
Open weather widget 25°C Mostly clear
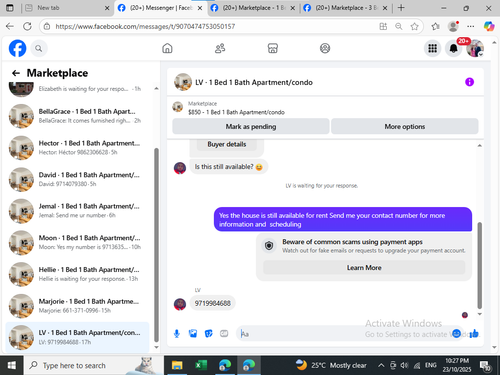331,365
